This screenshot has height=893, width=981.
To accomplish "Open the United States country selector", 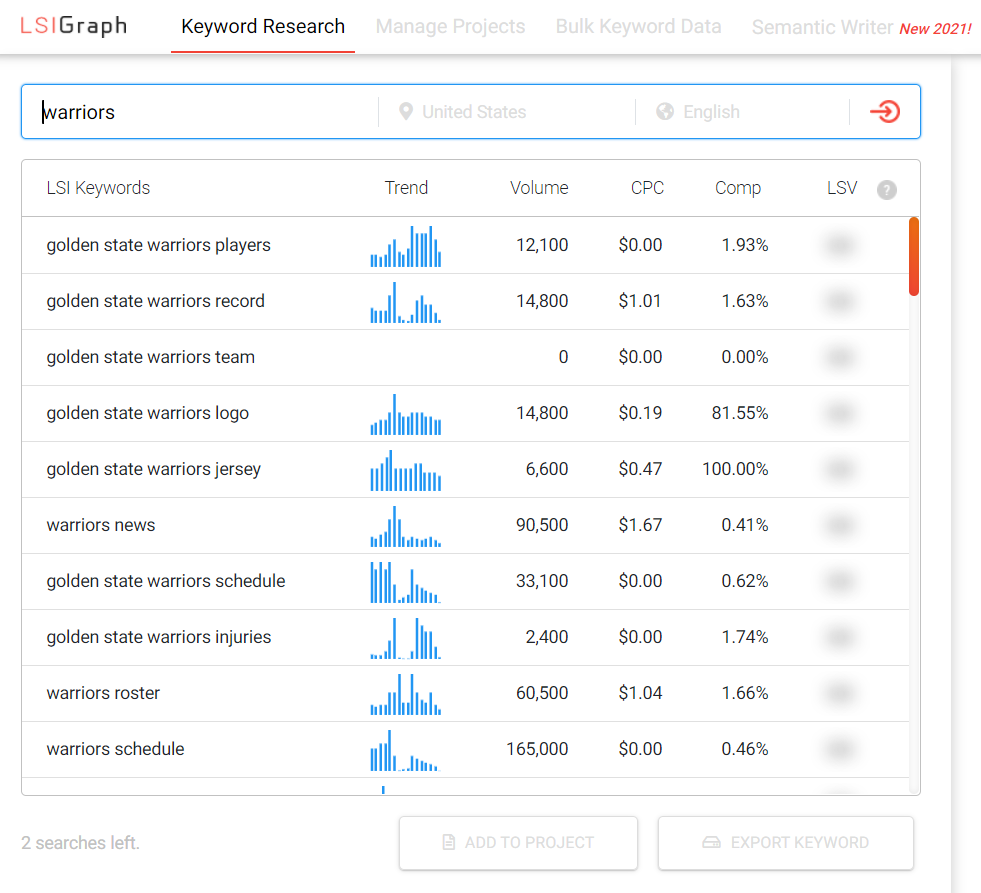I will [507, 111].
